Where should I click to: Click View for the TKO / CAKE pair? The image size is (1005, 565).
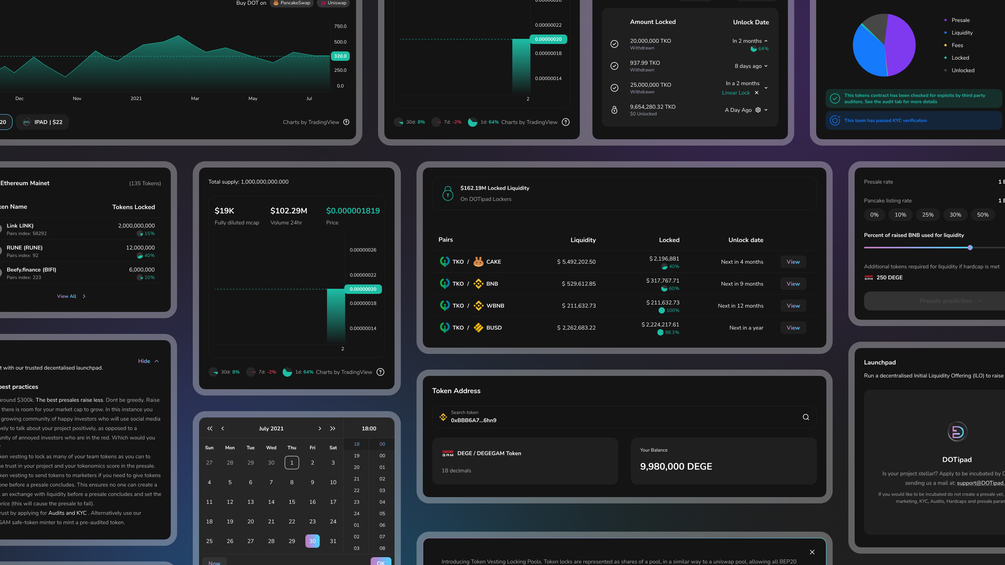tap(793, 262)
